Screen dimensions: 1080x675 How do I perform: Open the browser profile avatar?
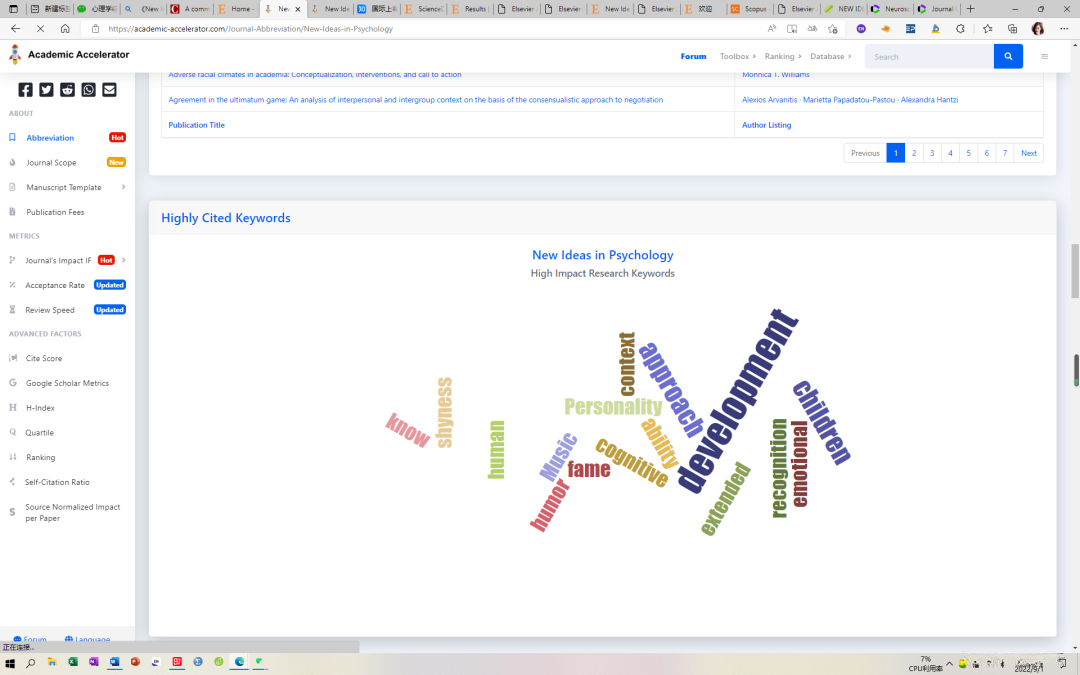click(x=1038, y=28)
